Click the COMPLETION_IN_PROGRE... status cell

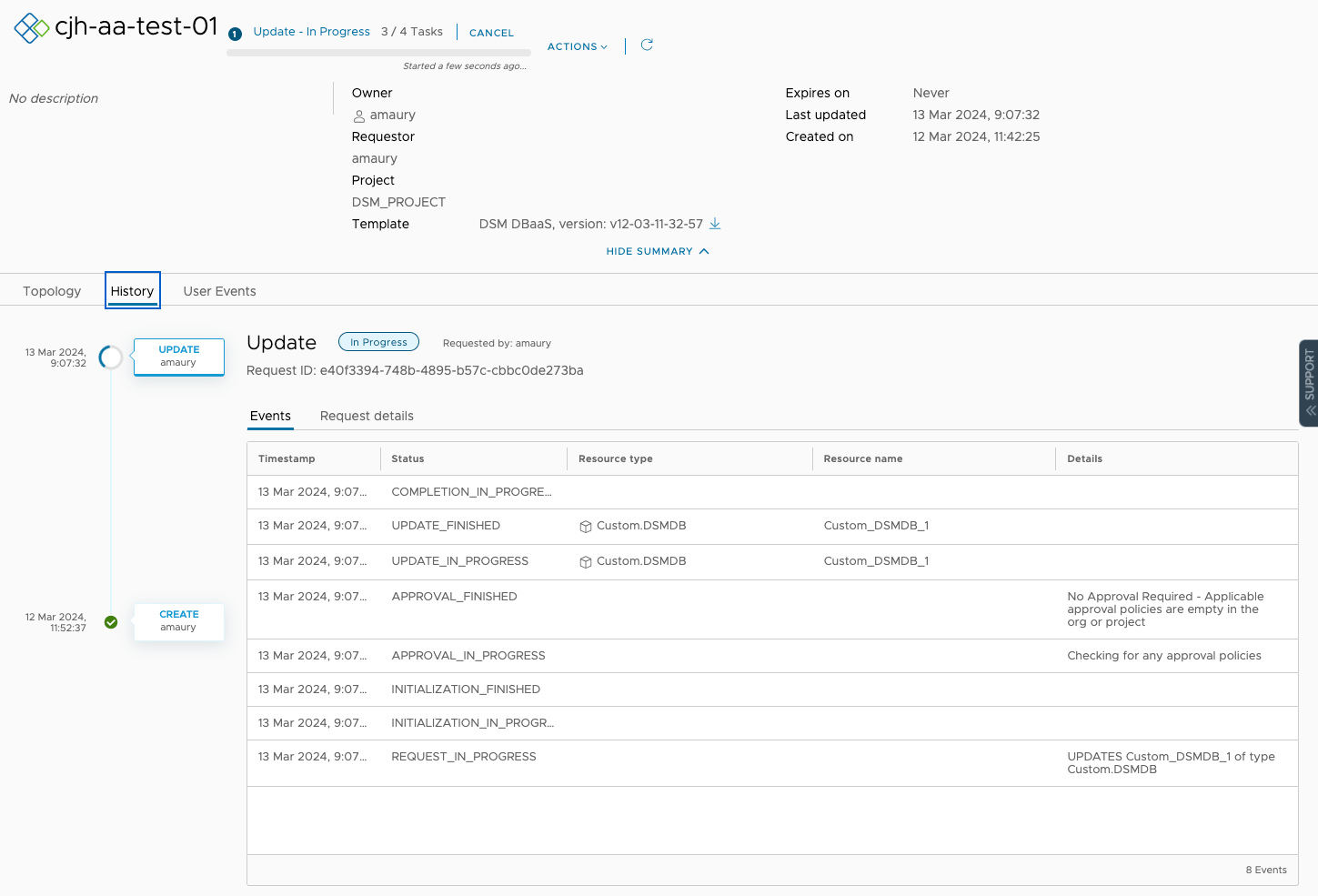472,492
